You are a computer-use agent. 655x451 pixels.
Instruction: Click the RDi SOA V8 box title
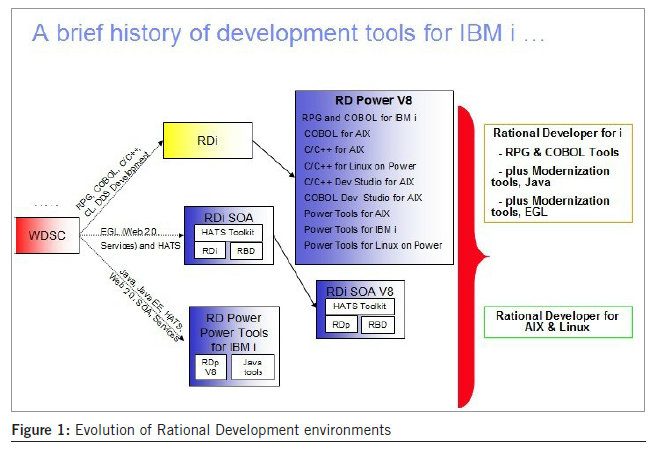tap(360, 291)
